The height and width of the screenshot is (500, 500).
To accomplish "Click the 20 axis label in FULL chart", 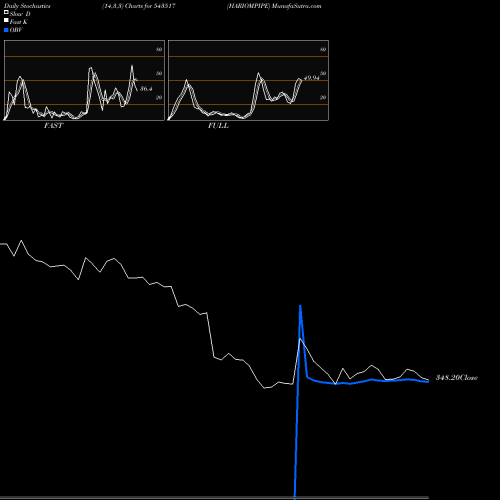I will (x=323, y=97).
